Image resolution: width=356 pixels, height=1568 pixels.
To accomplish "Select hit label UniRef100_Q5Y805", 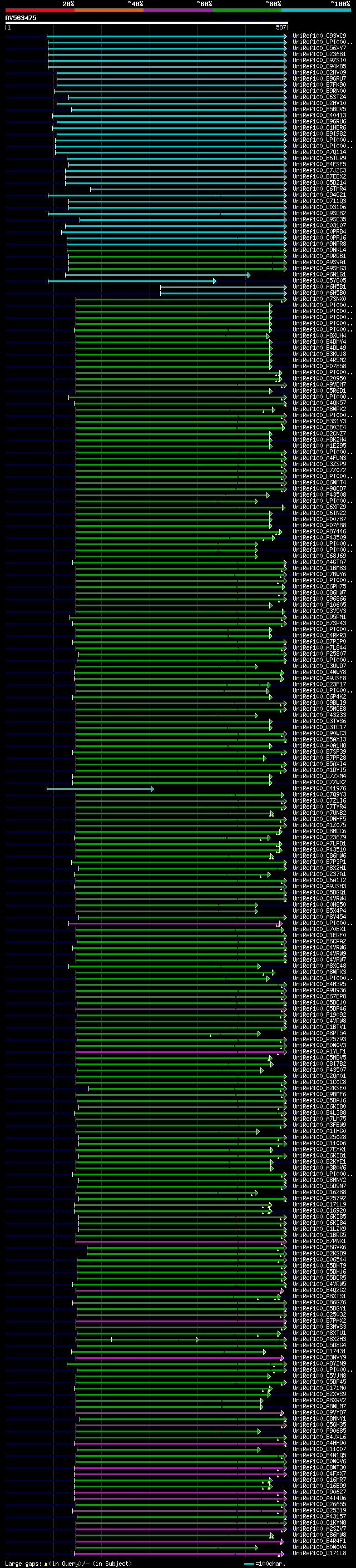I will click(x=319, y=281).
